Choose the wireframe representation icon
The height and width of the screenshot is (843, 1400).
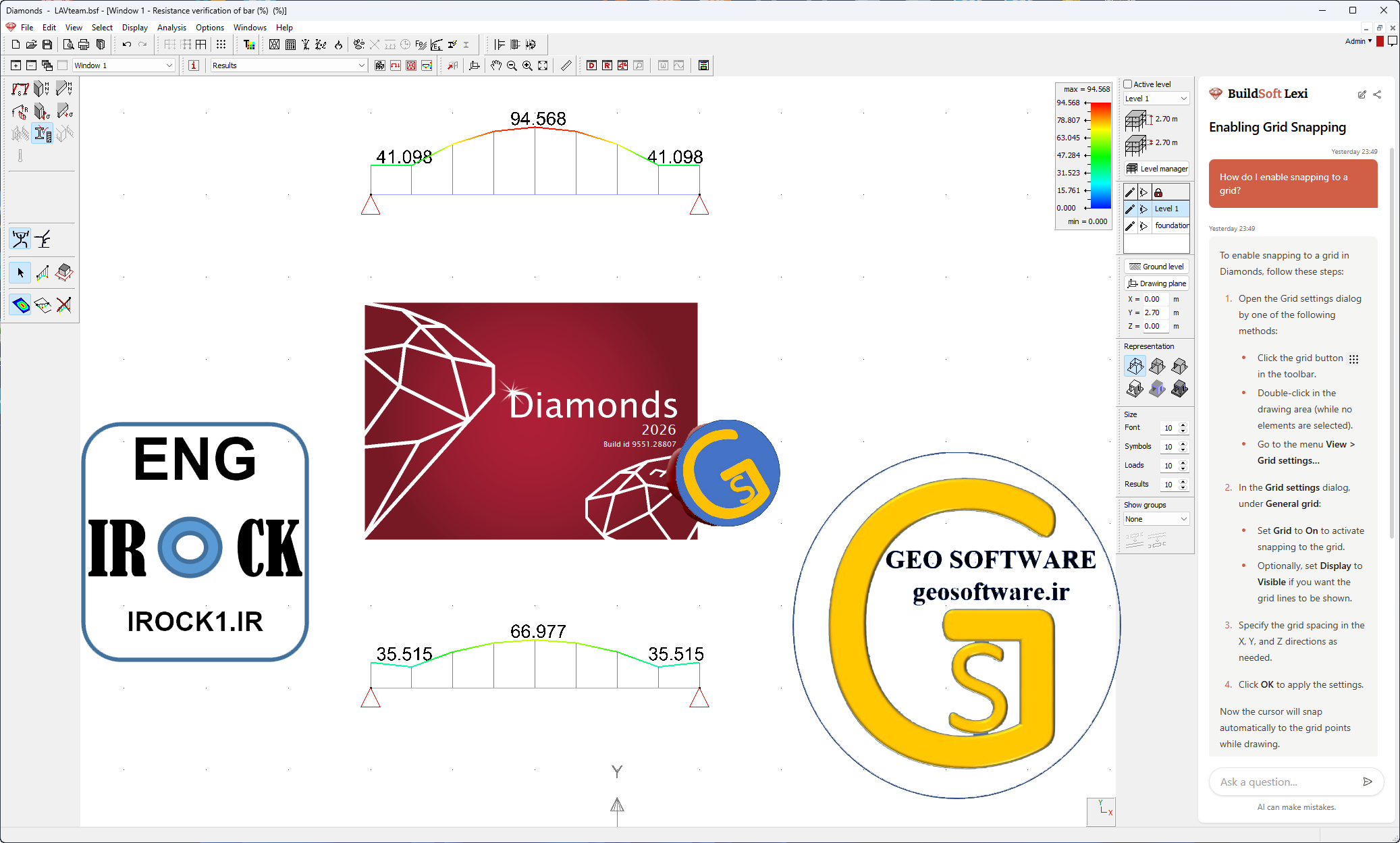(x=1135, y=366)
